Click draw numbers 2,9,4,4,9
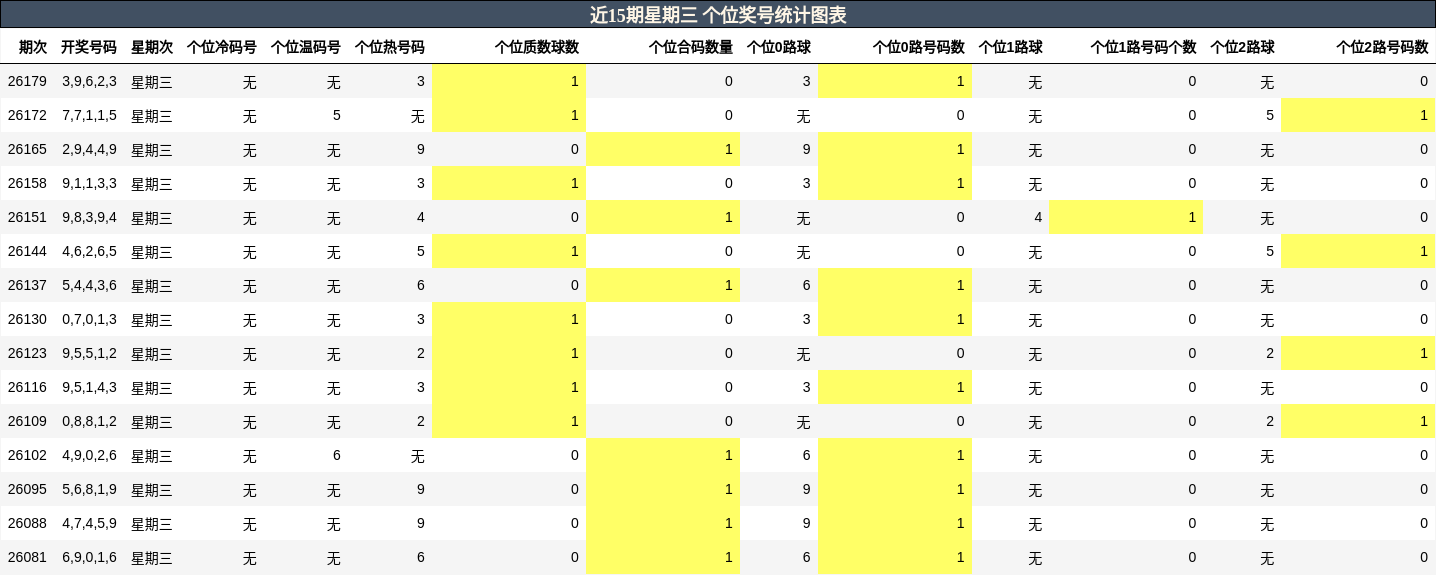1436x575 pixels. (89, 149)
